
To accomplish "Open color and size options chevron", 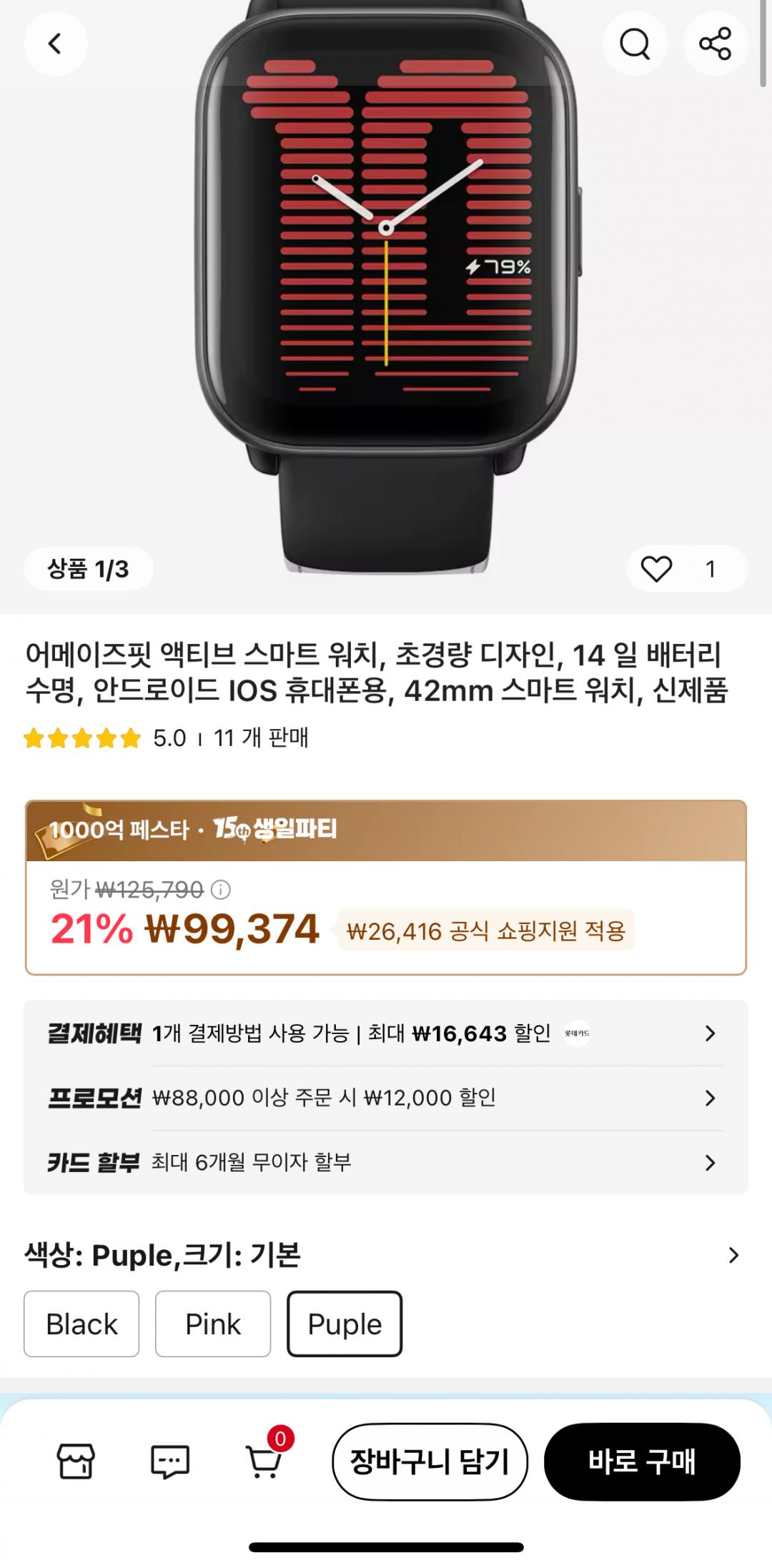I will click(x=733, y=1255).
